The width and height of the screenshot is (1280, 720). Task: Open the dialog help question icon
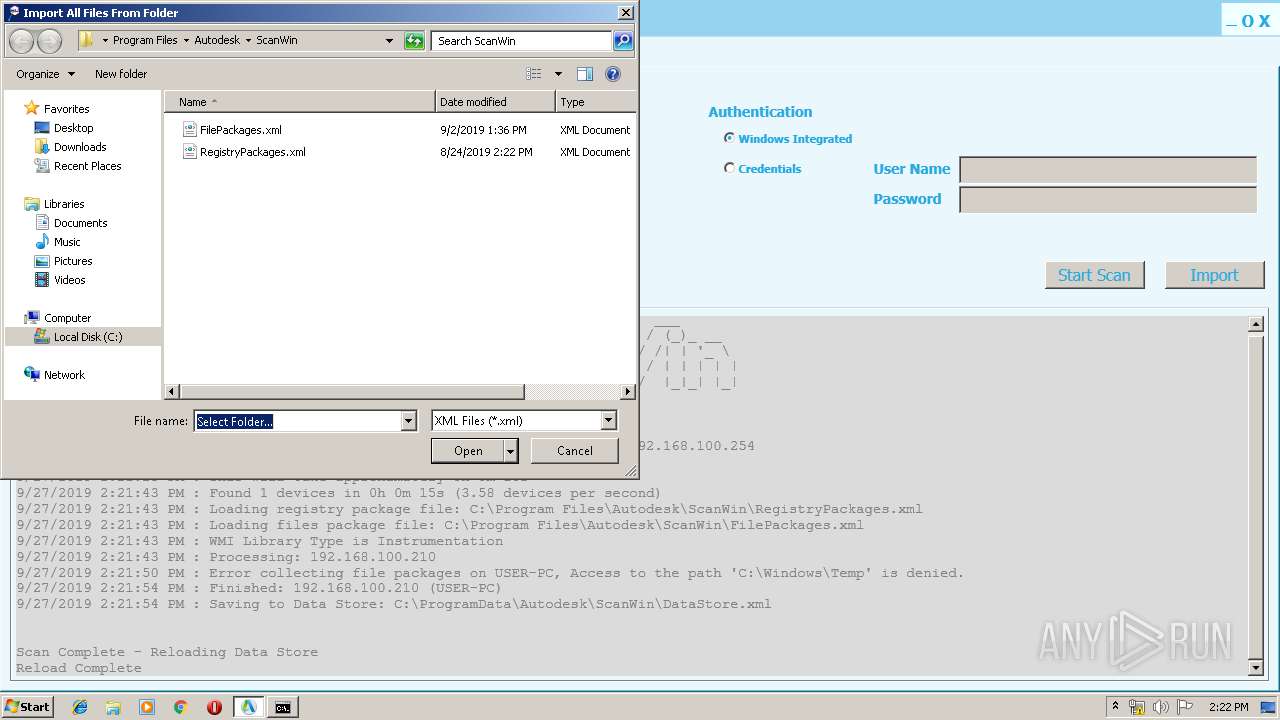pos(613,74)
